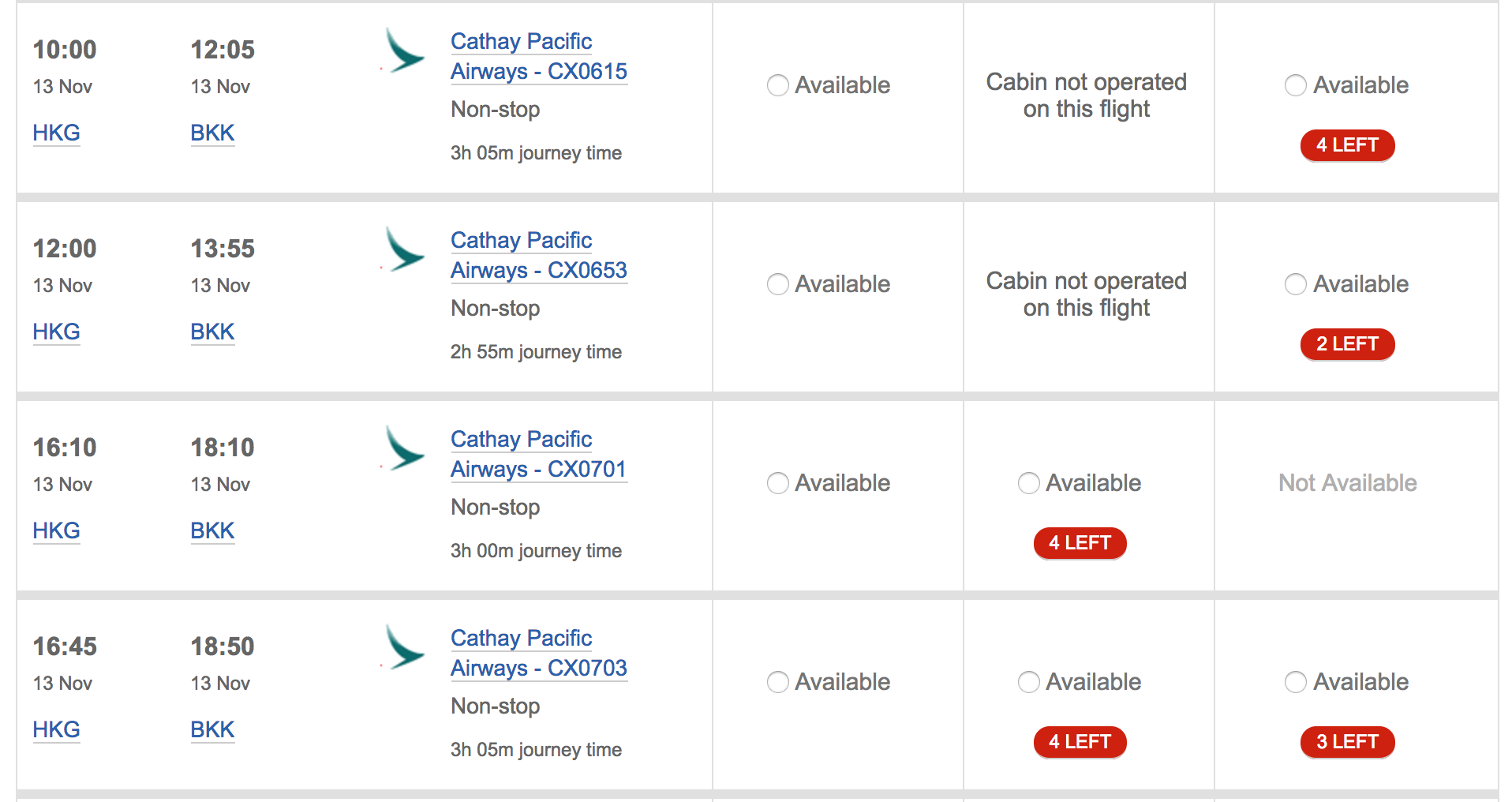Select first Available radio for CX0703

click(x=778, y=682)
